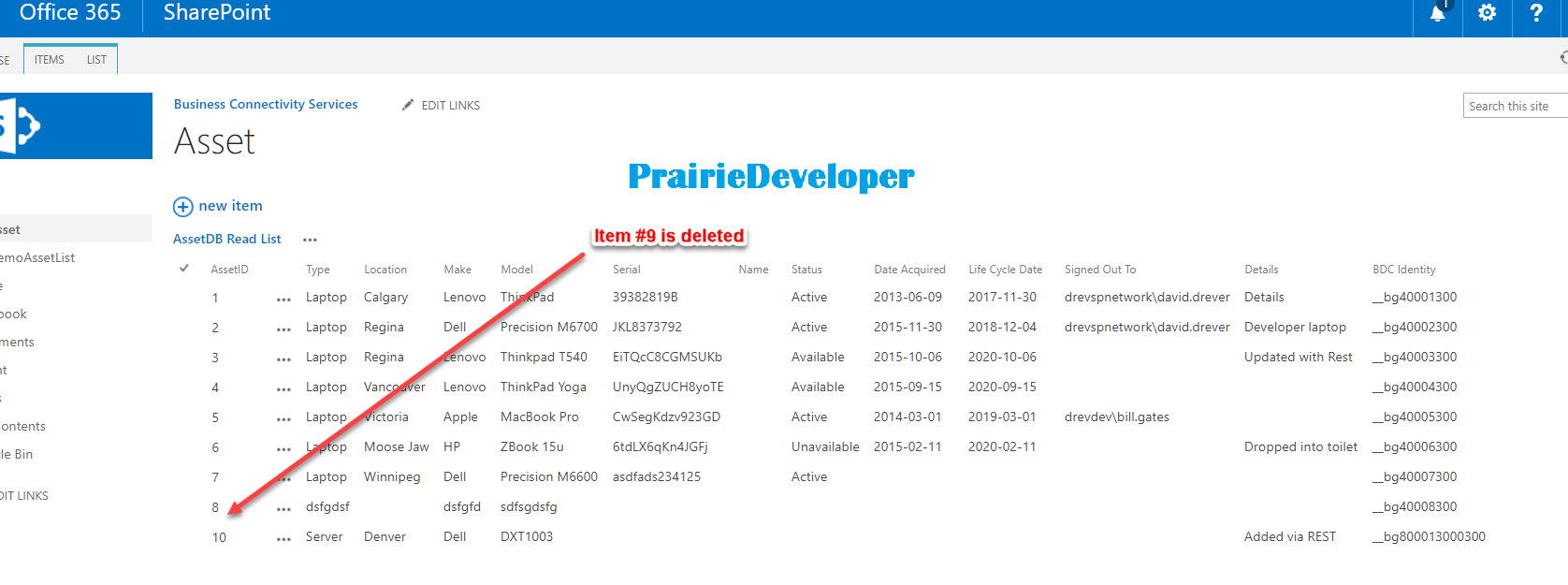Sort by the Name column header
The height and width of the screenshot is (585, 1568).
pos(753,270)
